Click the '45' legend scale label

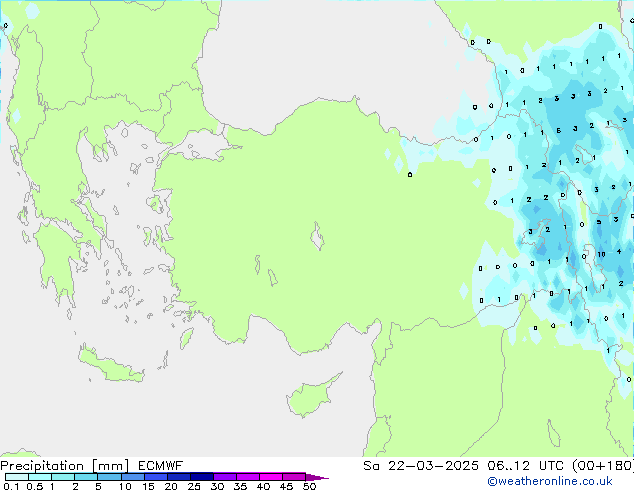click(286, 486)
